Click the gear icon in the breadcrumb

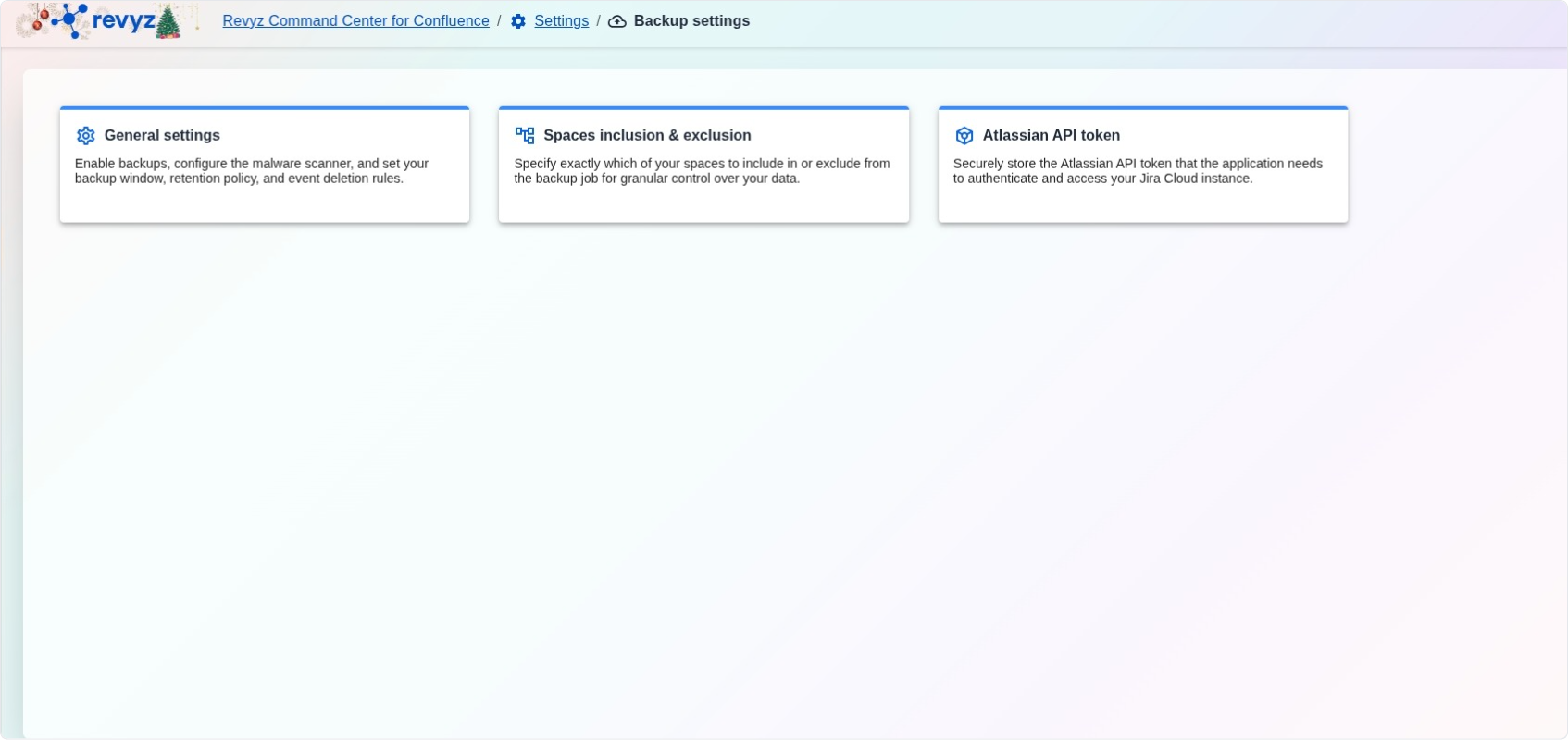click(518, 21)
